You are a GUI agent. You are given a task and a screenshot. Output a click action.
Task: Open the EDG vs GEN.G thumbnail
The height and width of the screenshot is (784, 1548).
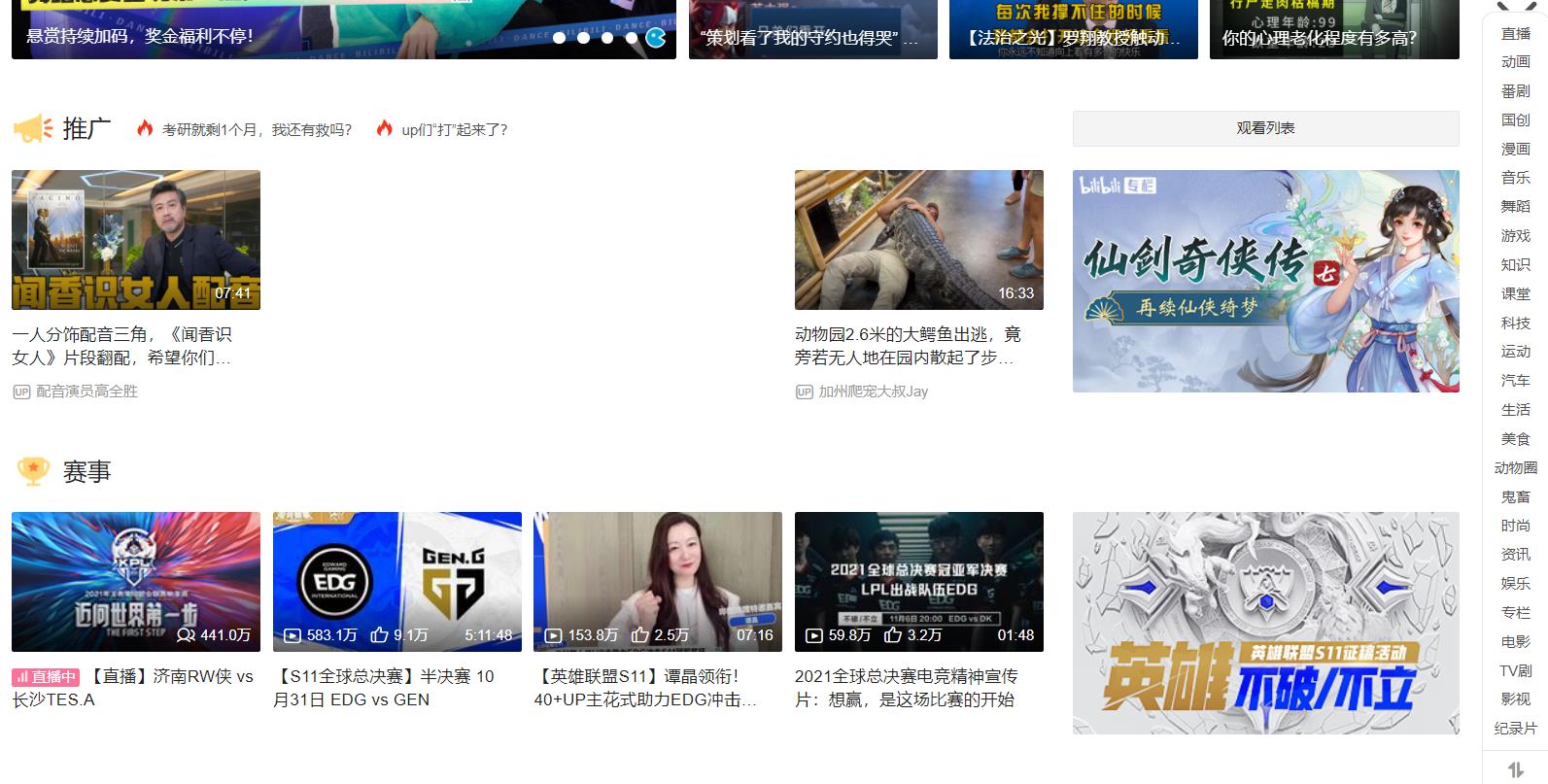coord(397,582)
